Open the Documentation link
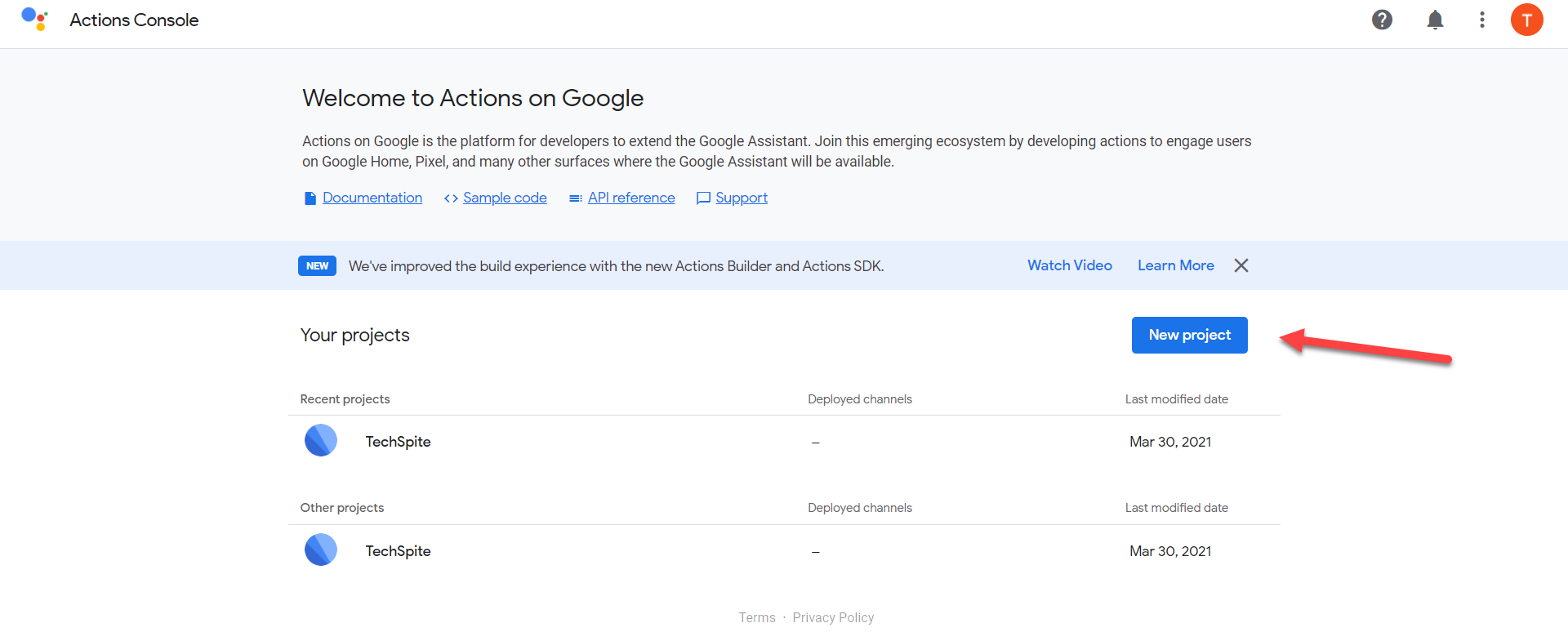Viewport: 1568px width, 641px height. coord(372,198)
